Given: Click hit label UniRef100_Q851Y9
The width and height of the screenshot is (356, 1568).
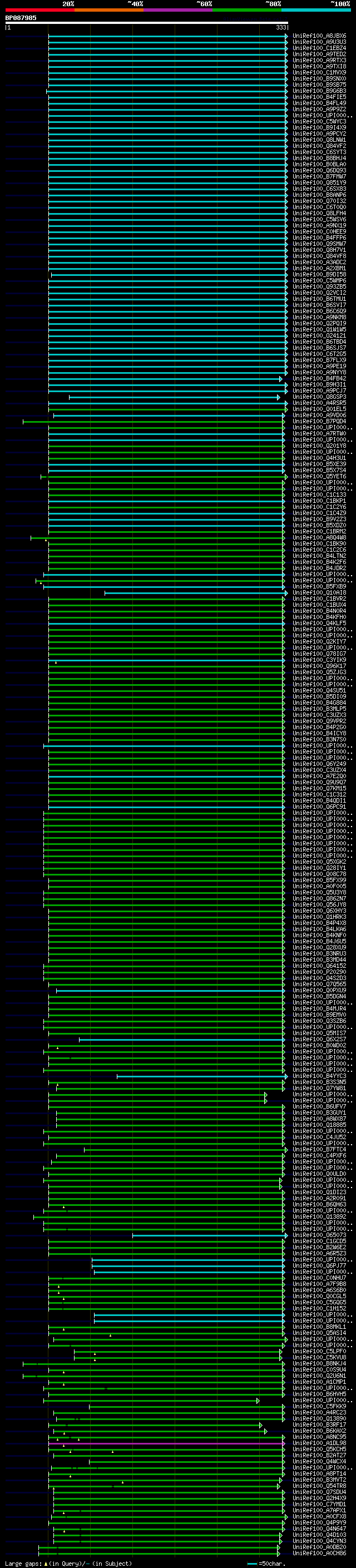Looking at the screenshot, I should (319, 182).
